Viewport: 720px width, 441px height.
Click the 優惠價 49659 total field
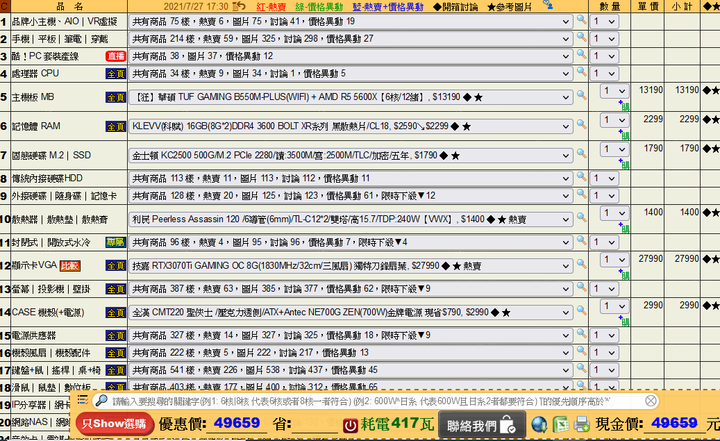tap(237, 424)
